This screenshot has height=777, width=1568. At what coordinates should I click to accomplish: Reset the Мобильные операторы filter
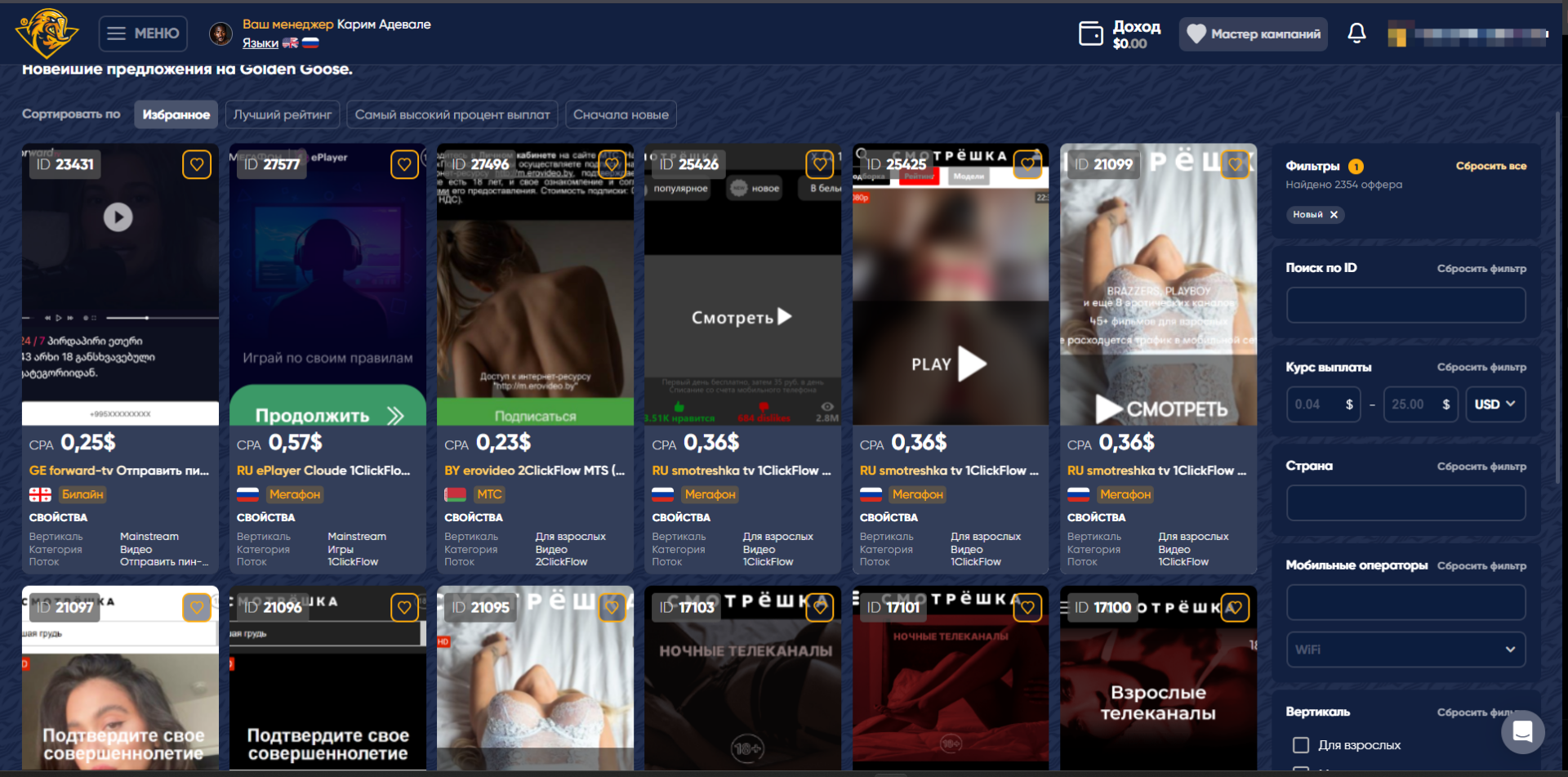(1481, 565)
